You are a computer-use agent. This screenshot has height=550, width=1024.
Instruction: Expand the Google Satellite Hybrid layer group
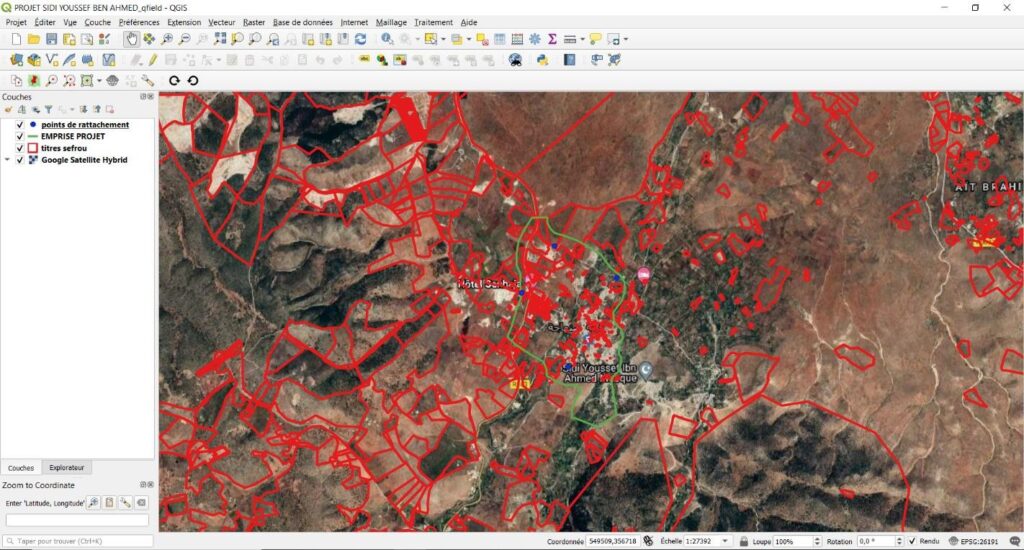pyautogui.click(x=8, y=160)
